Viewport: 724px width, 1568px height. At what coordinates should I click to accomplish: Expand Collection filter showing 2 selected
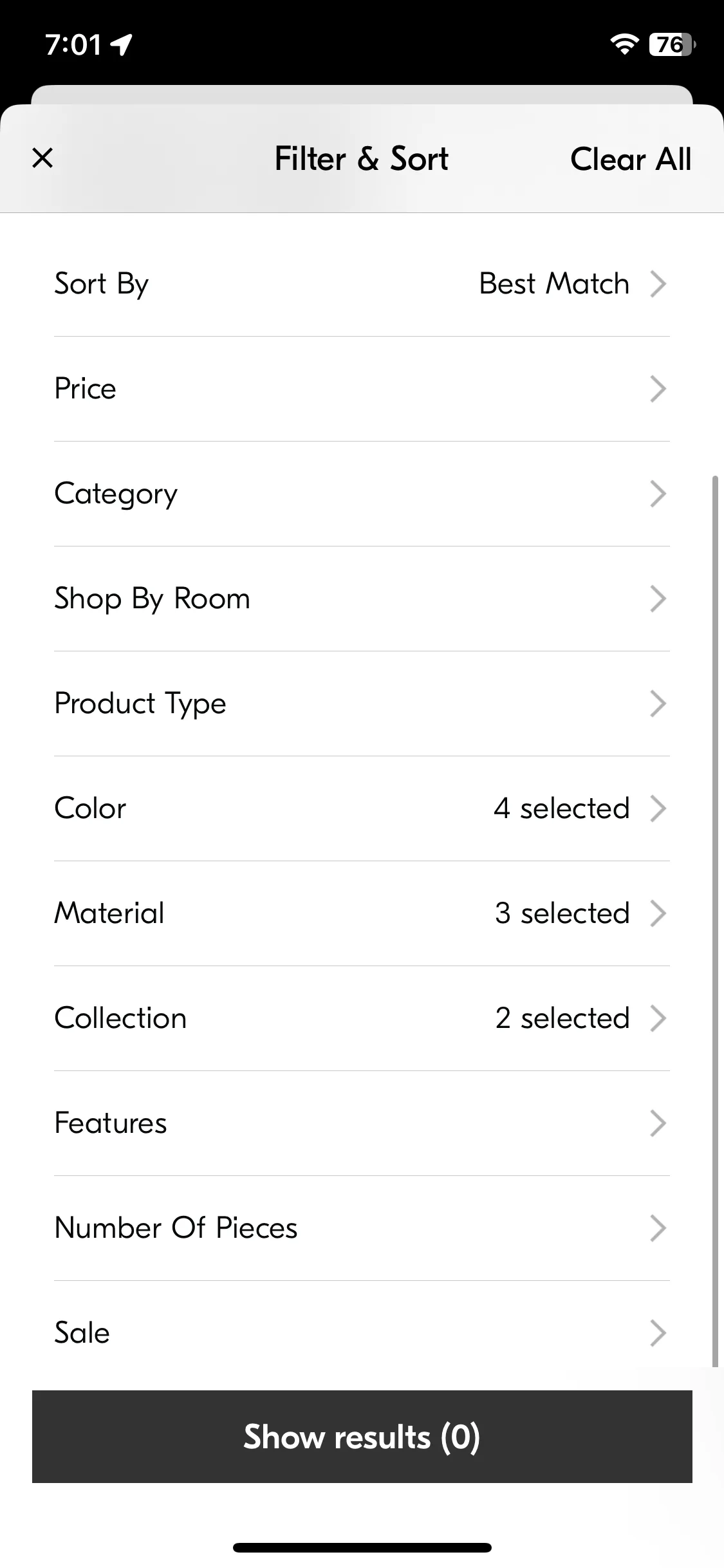tap(362, 1018)
